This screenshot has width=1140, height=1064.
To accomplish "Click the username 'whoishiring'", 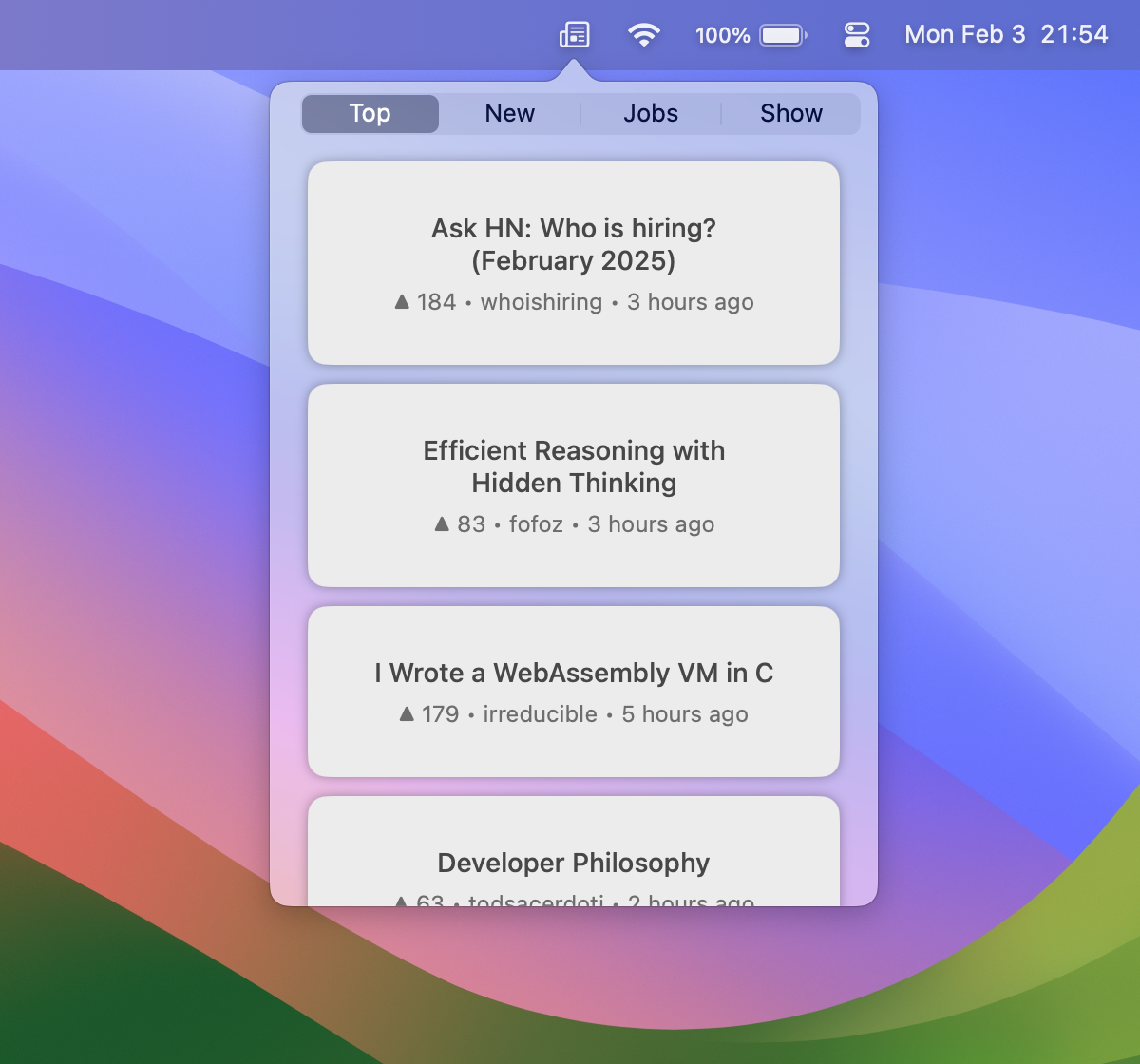I will [541, 301].
